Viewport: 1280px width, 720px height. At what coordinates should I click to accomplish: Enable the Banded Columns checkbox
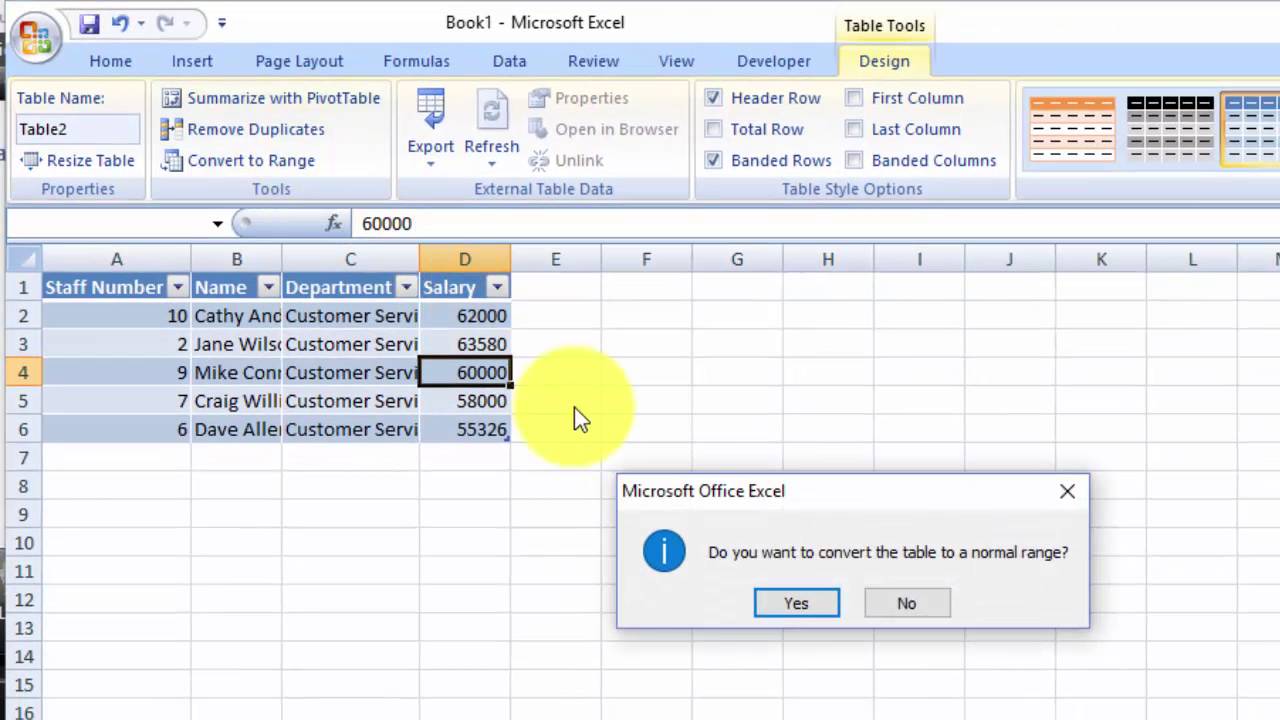[854, 160]
